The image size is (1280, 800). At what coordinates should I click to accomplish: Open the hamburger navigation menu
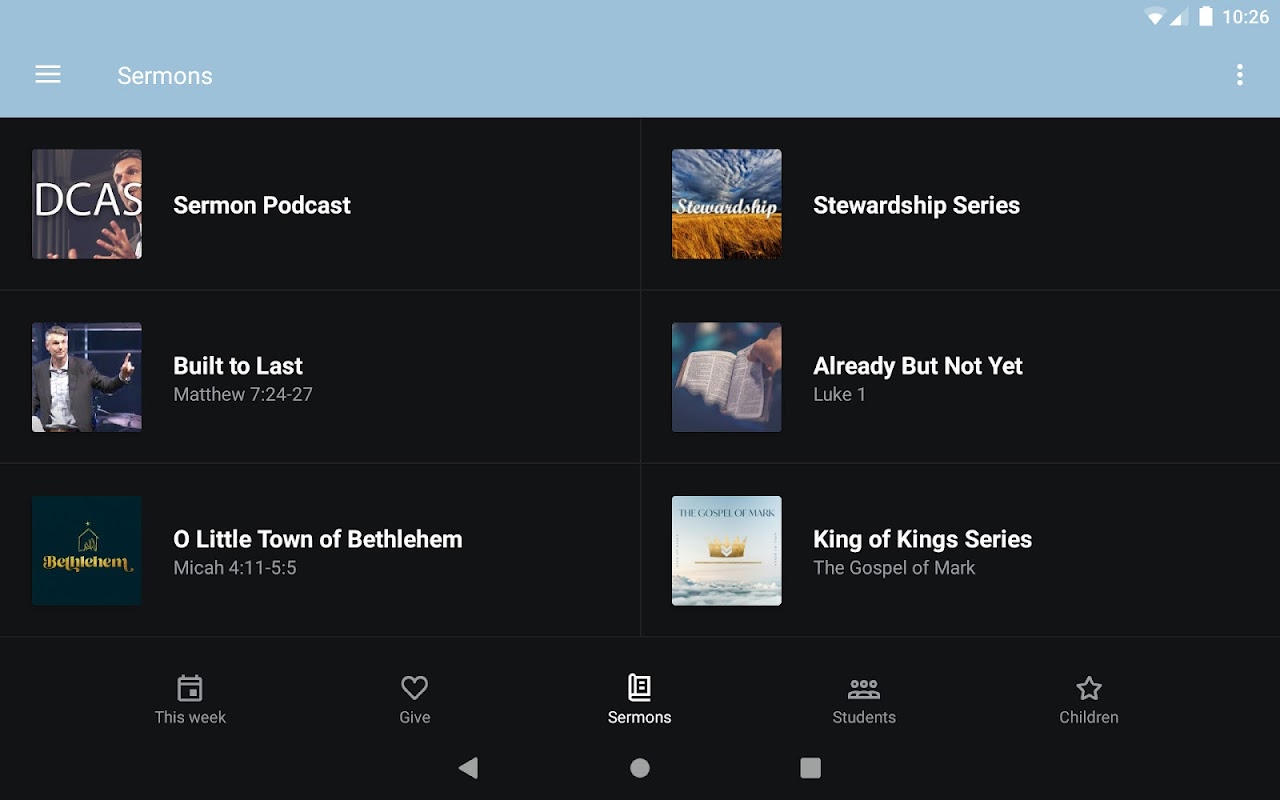pos(48,75)
